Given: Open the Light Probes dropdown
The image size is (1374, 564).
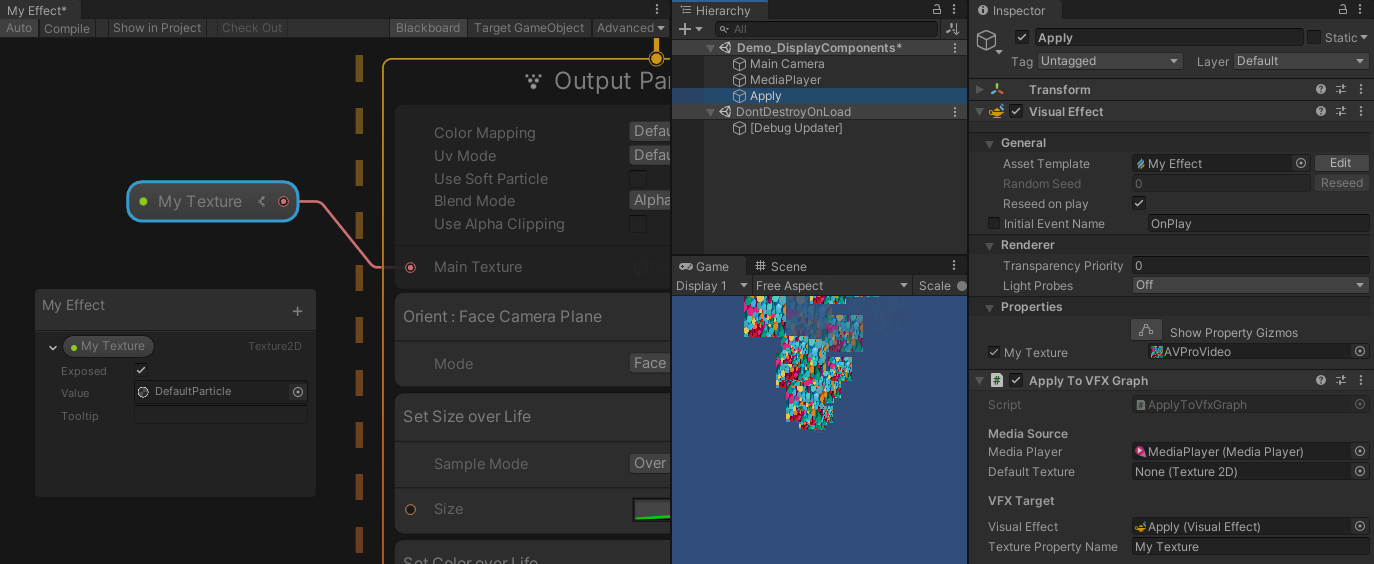Looking at the screenshot, I should coord(1251,285).
